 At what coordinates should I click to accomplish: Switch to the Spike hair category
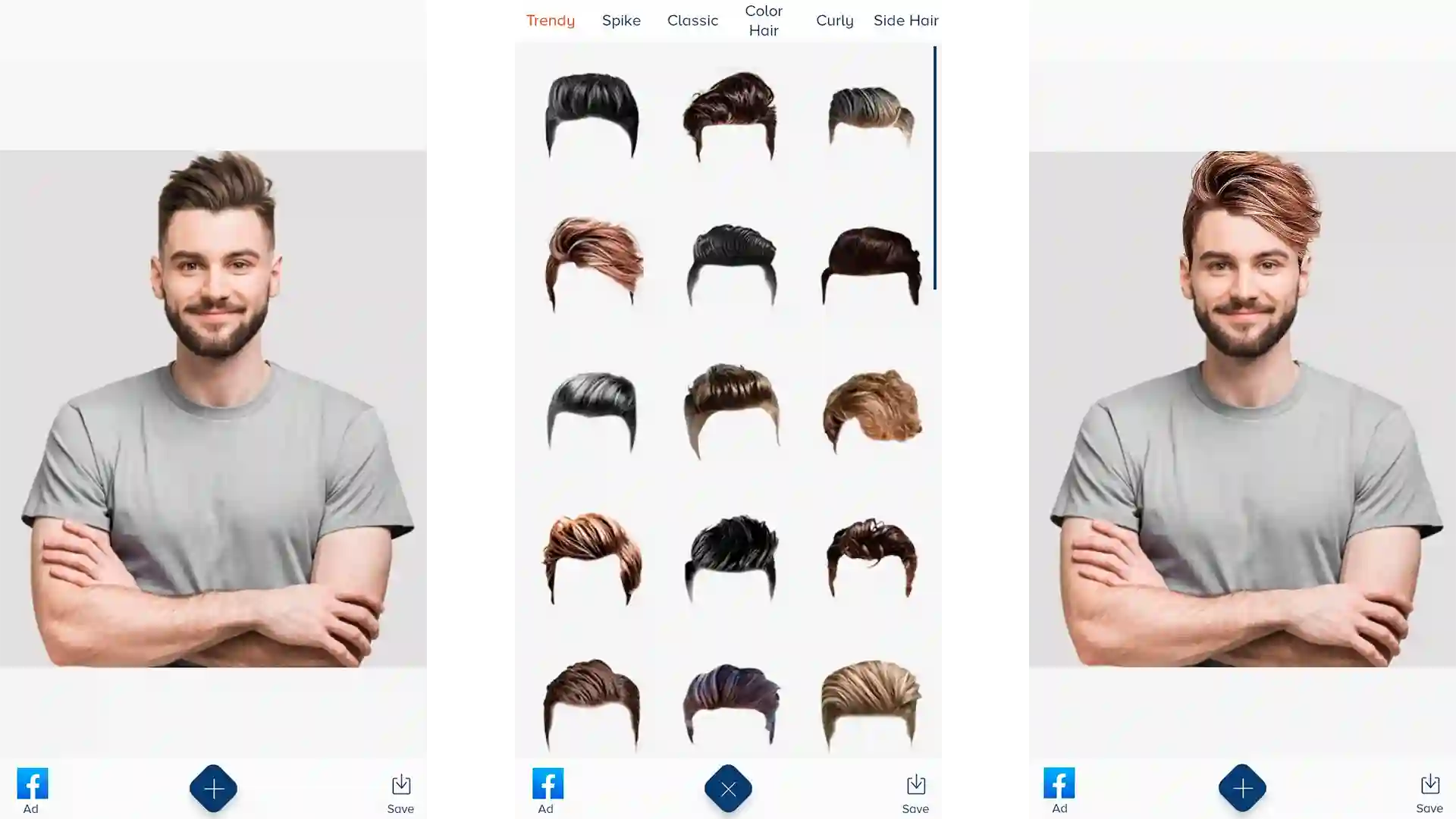tap(621, 20)
